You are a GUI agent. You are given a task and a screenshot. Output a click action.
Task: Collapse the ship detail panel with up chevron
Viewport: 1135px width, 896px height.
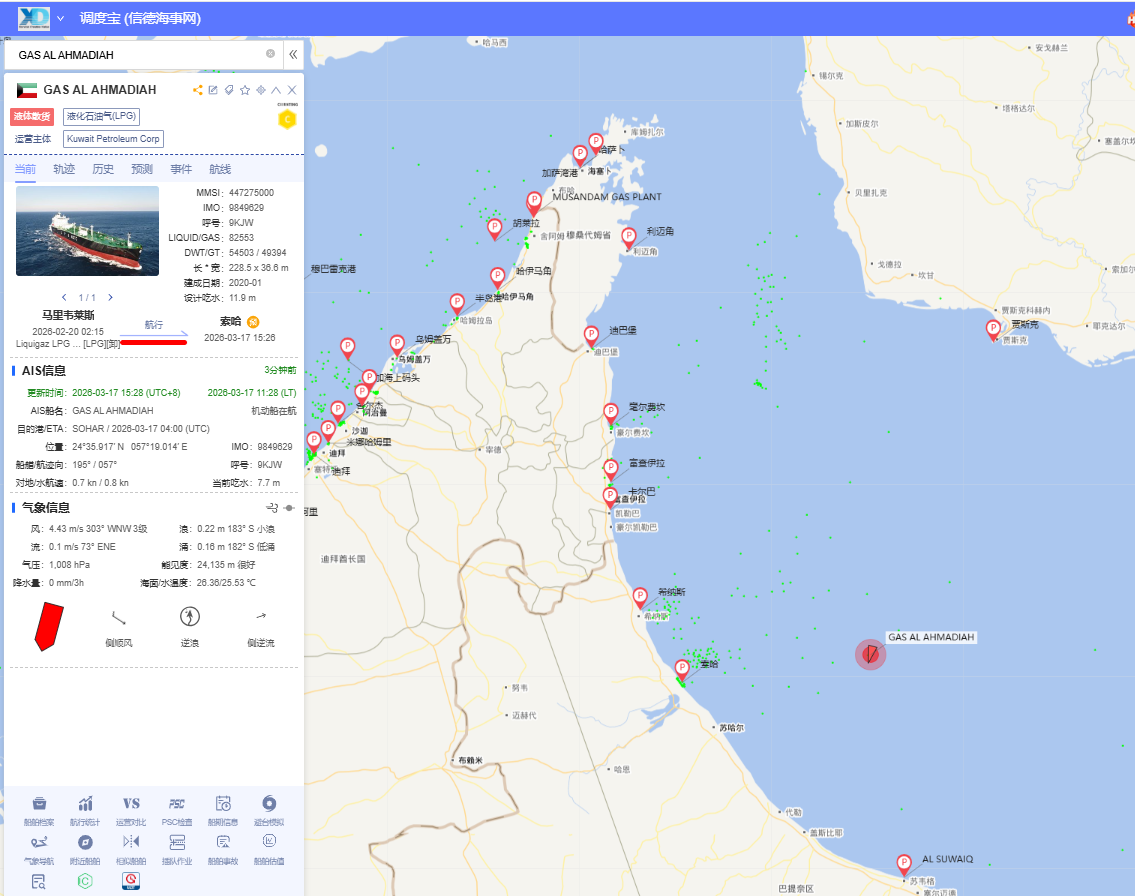(x=276, y=90)
